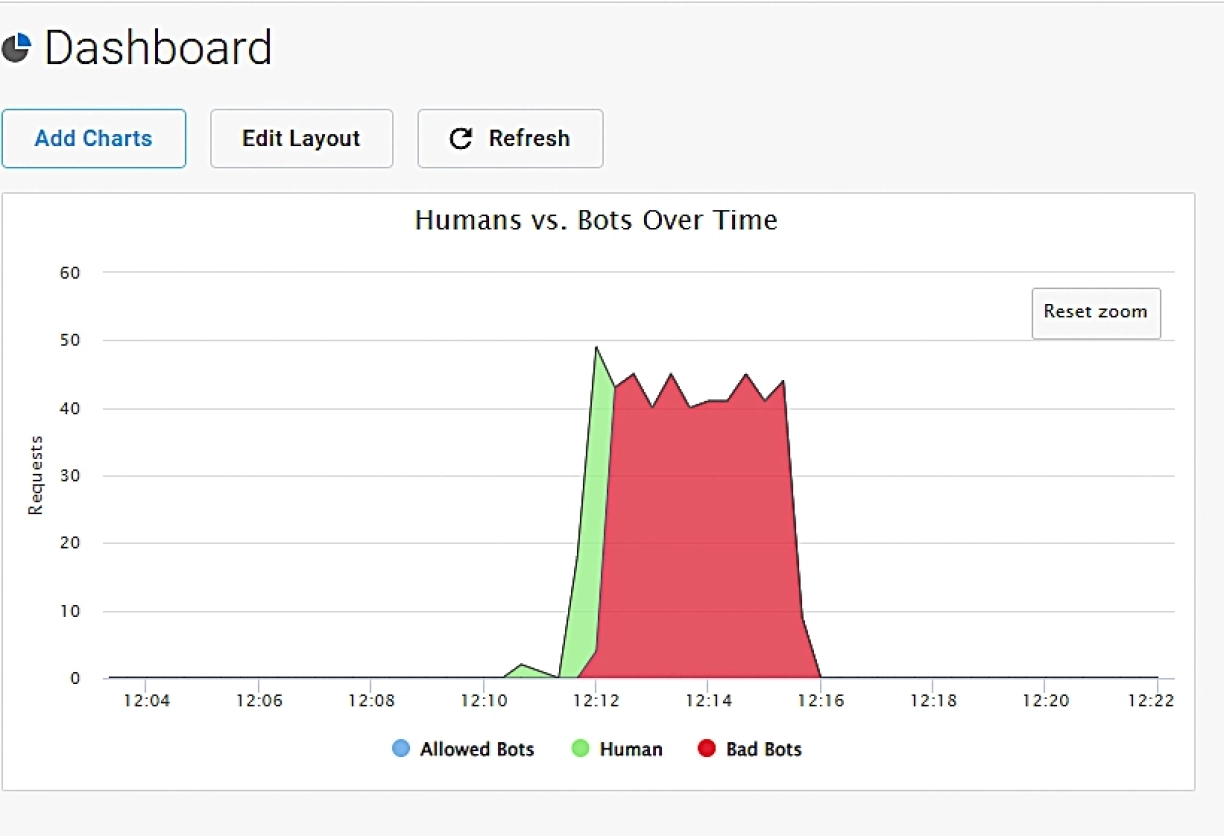Click the Dashboard pie chart icon
1224x836 pixels.
[x=17, y=48]
